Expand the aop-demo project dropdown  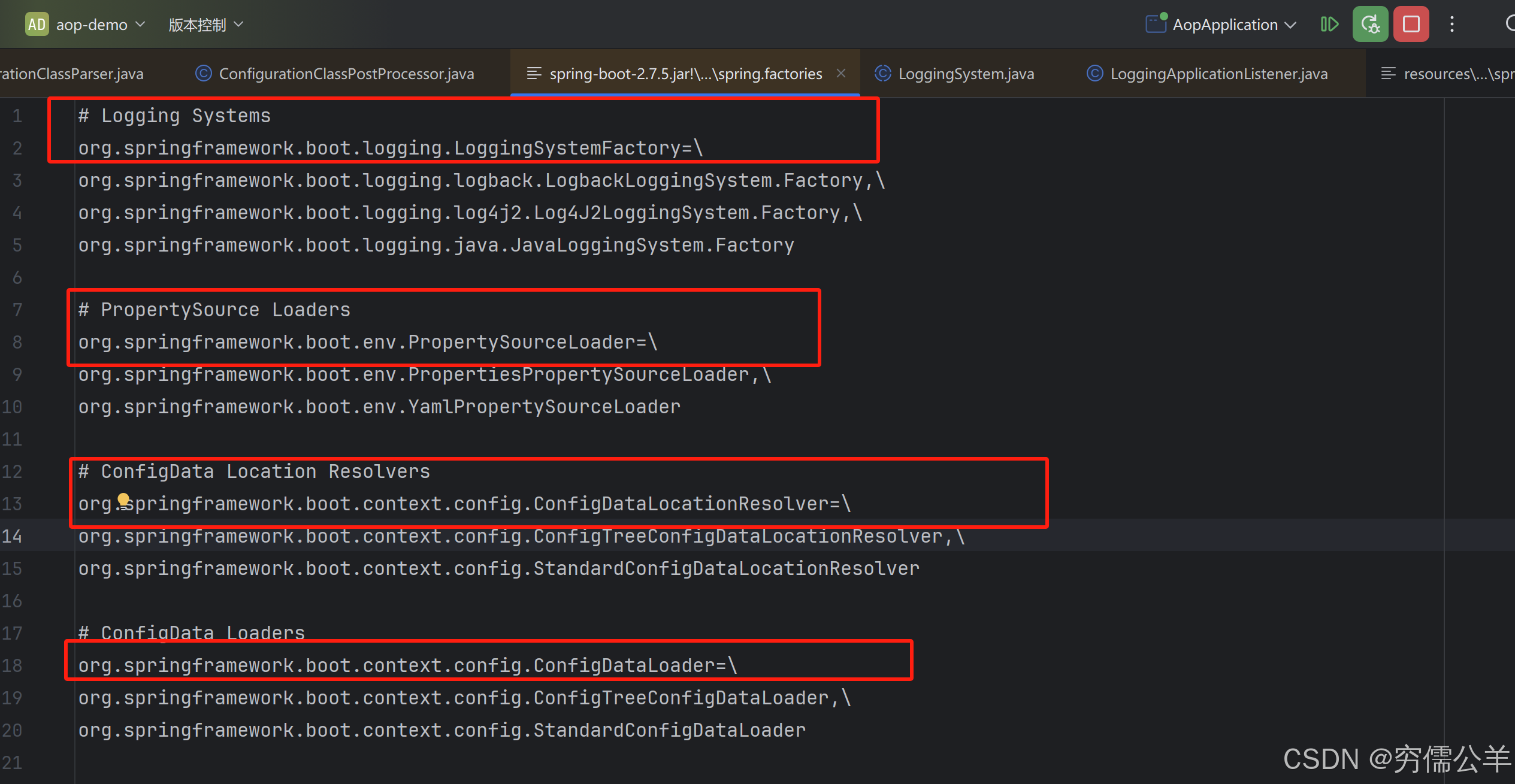click(141, 25)
